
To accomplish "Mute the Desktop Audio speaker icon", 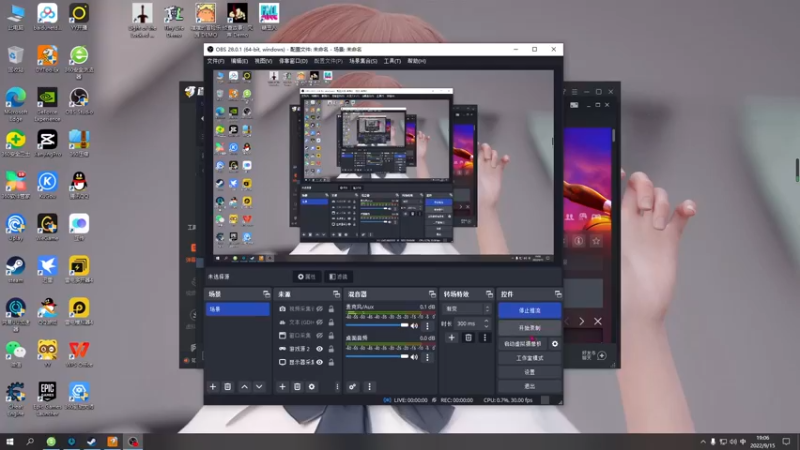I will coord(414,357).
